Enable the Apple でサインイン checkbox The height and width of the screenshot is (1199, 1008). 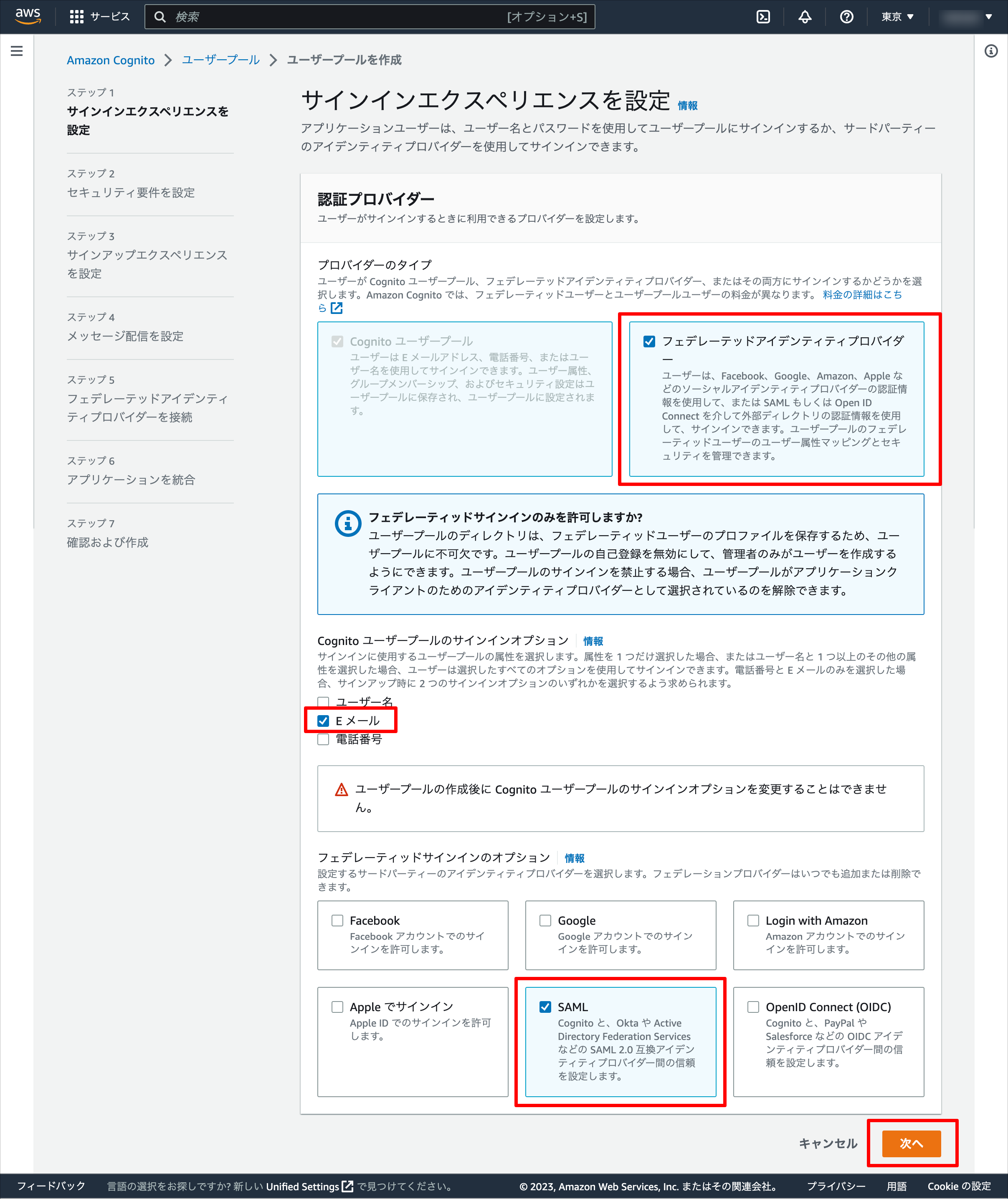(337, 1007)
